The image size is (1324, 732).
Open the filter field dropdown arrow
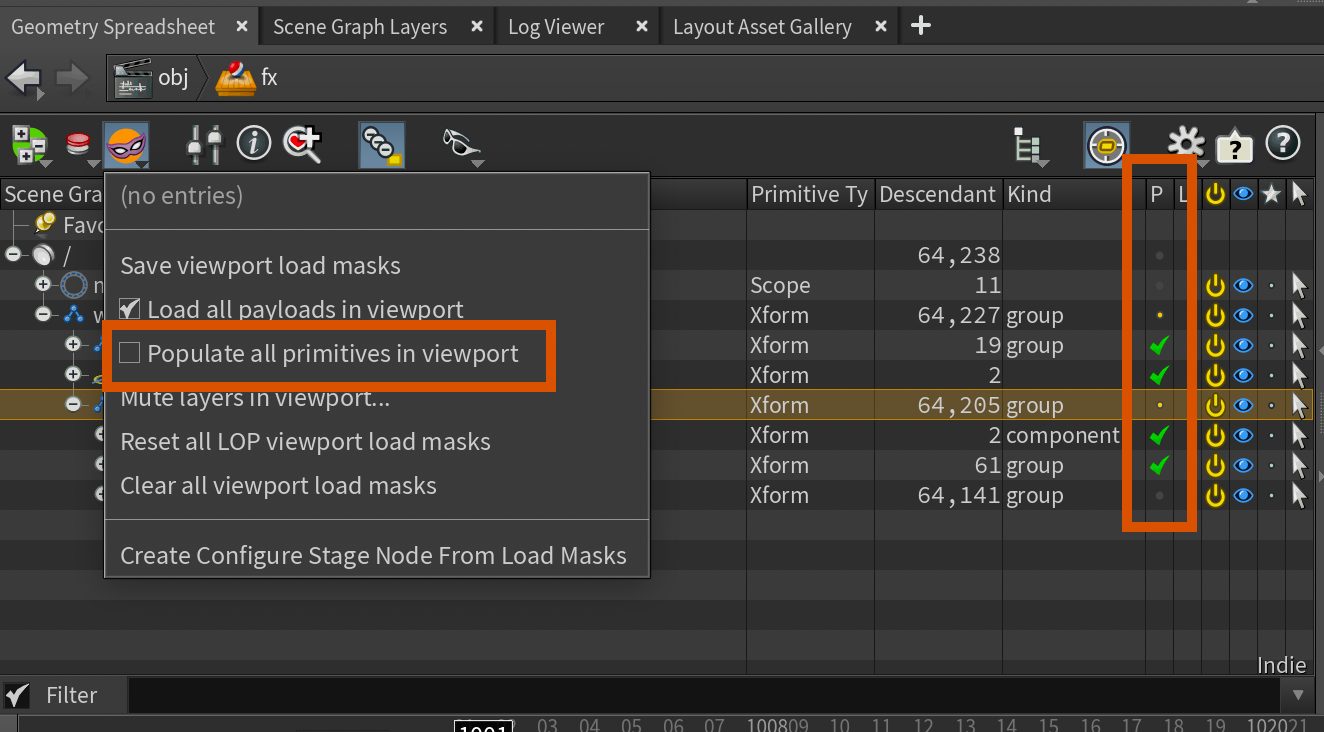tap(1298, 695)
